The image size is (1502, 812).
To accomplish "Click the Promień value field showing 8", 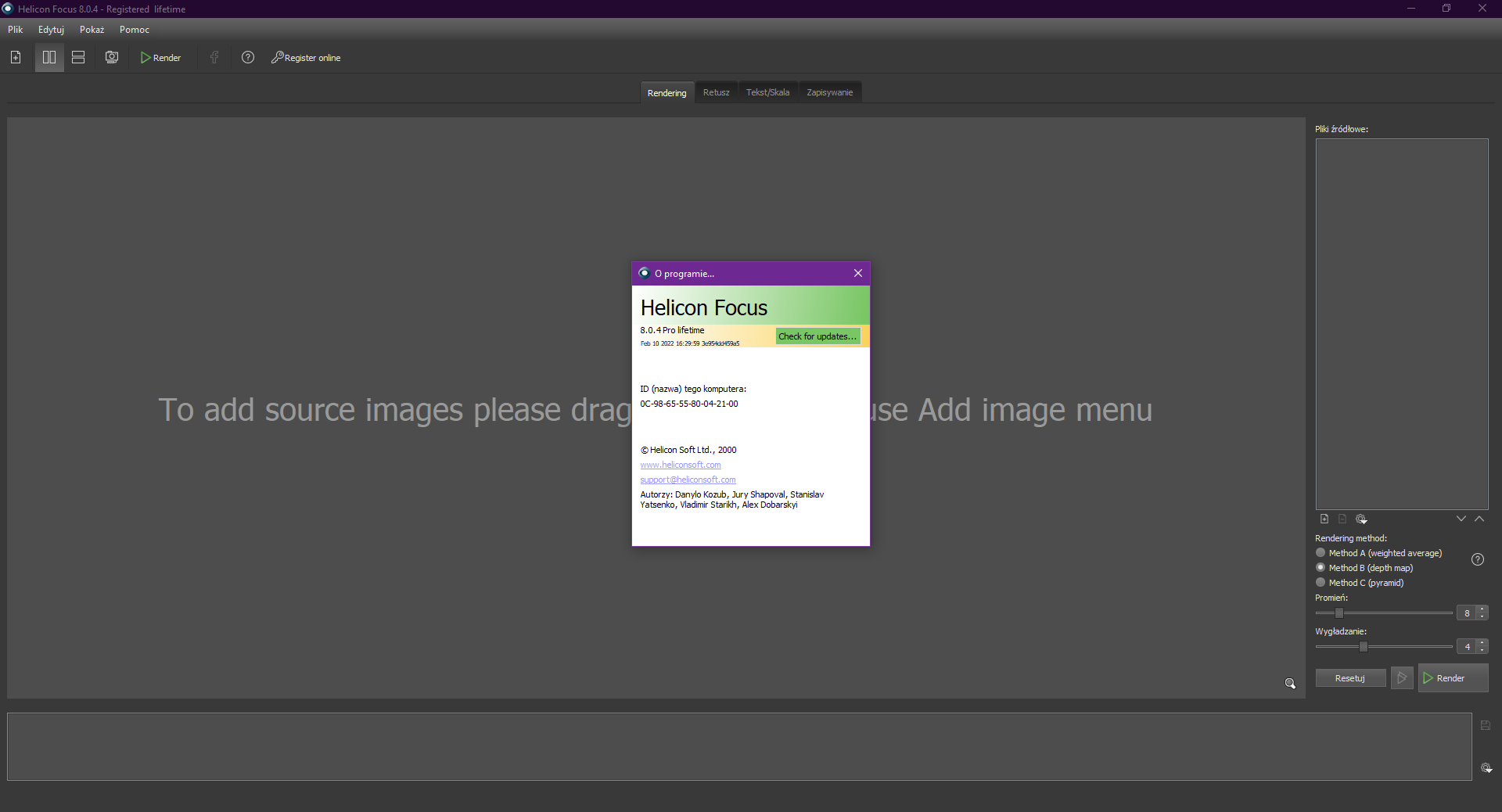I will click(1467, 613).
